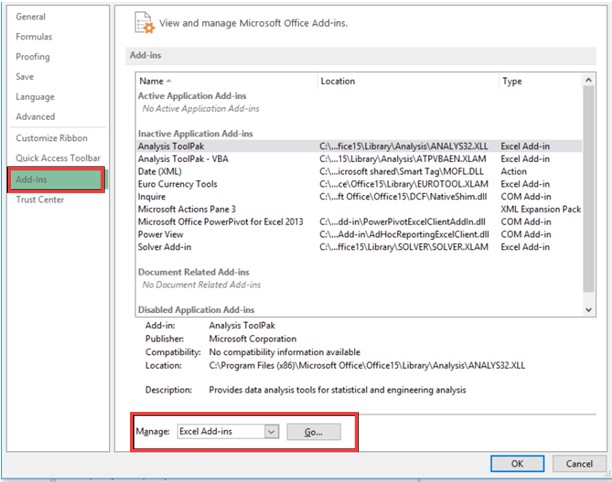Select the Analysis ToolPak row
This screenshot has height=482, width=612.
point(359,146)
